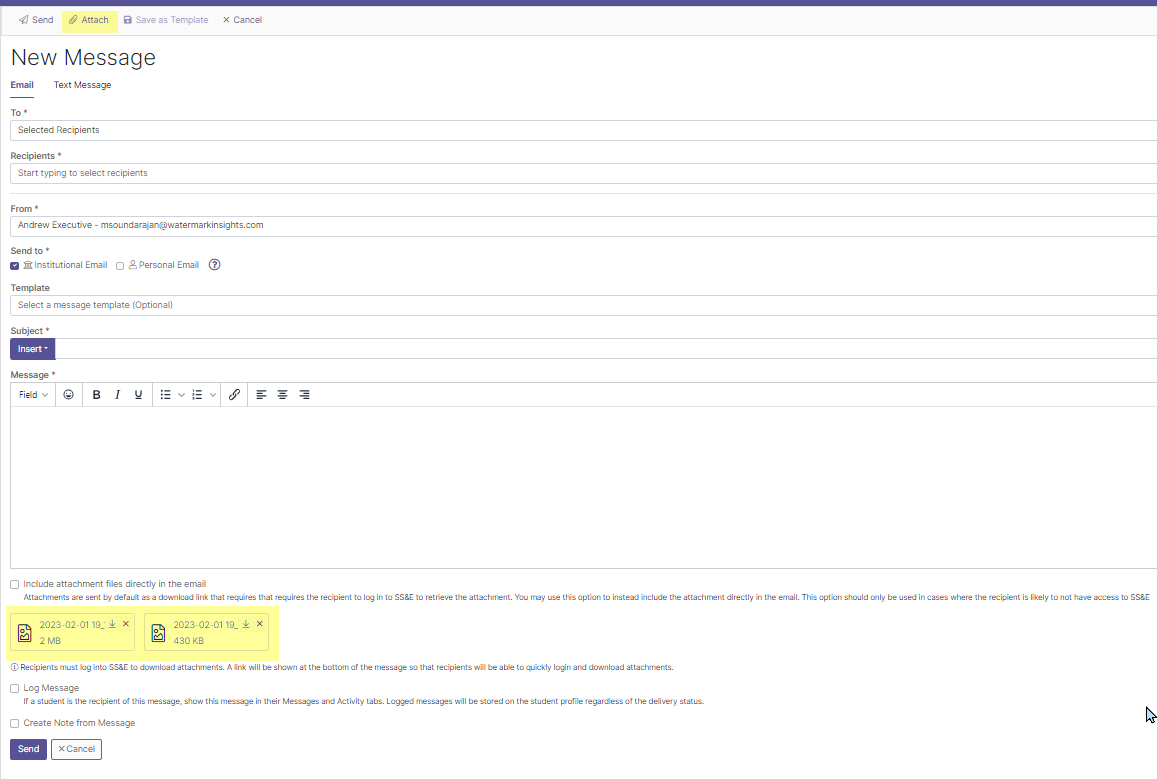Open the Field dropdown in editor toolbar
The width and height of the screenshot is (1157, 779).
coord(33,395)
